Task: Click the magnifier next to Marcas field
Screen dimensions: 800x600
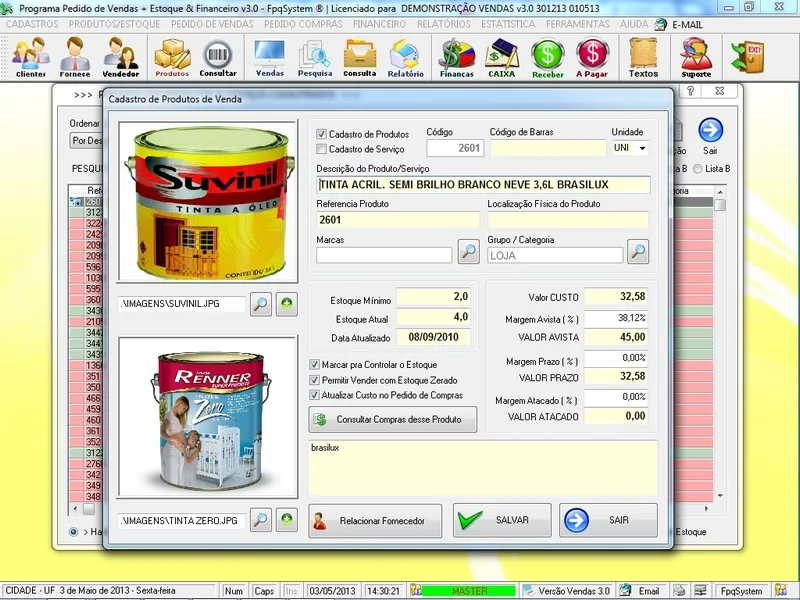Action: pyautogui.click(x=468, y=252)
